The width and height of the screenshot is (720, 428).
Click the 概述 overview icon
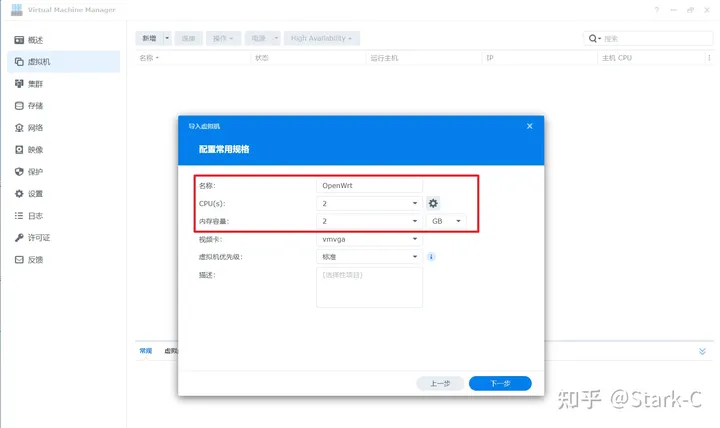tap(19, 40)
